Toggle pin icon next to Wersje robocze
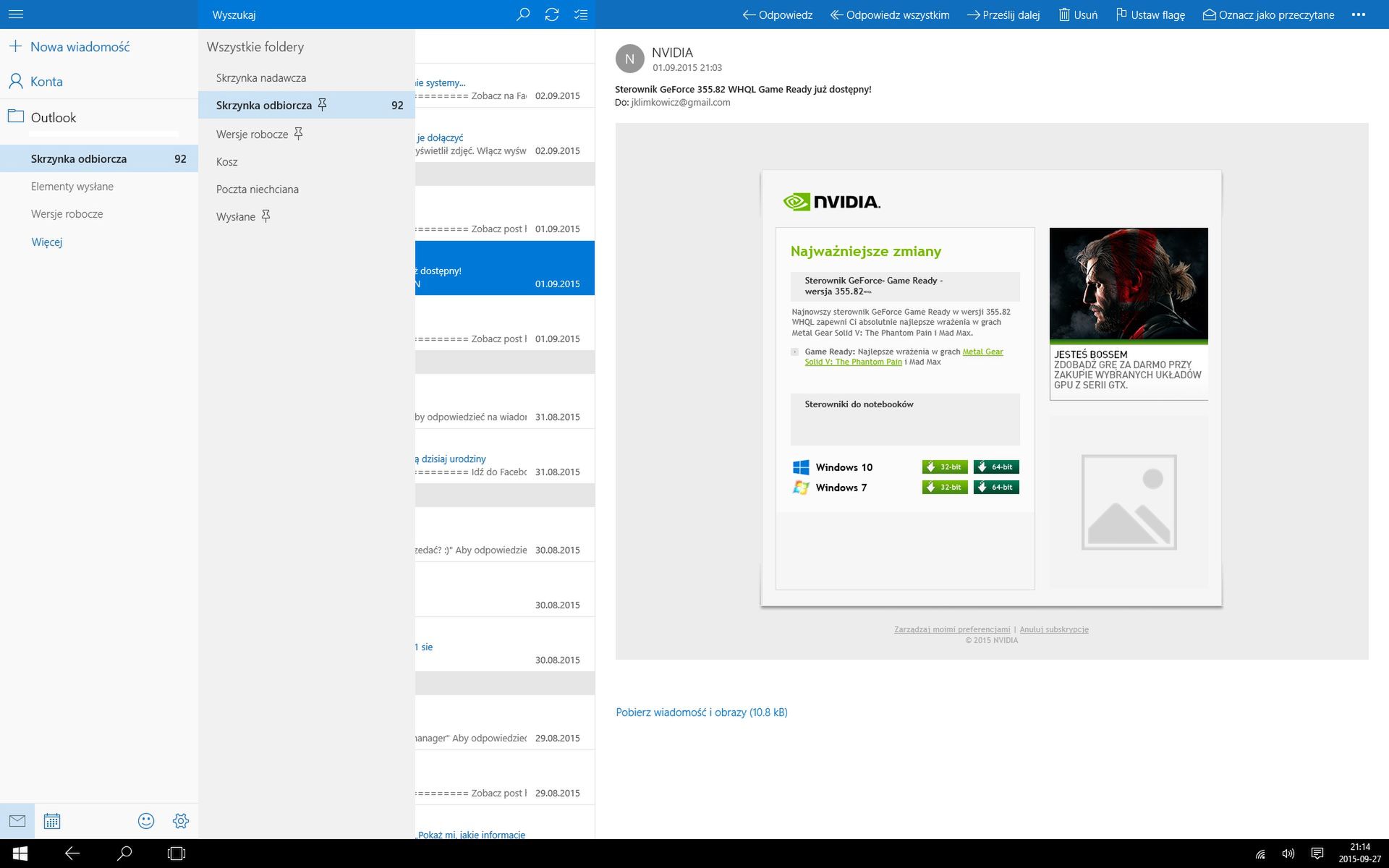 pos(298,134)
